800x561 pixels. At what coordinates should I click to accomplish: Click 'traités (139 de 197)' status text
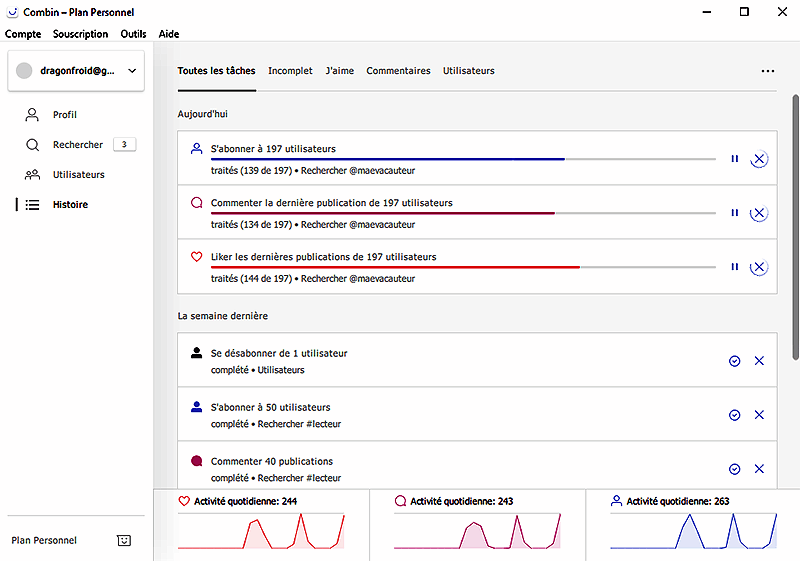(252, 171)
